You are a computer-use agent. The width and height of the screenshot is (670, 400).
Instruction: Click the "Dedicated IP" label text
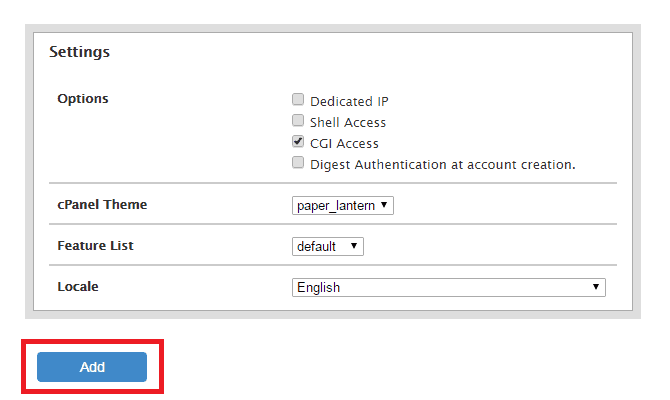pos(349,101)
